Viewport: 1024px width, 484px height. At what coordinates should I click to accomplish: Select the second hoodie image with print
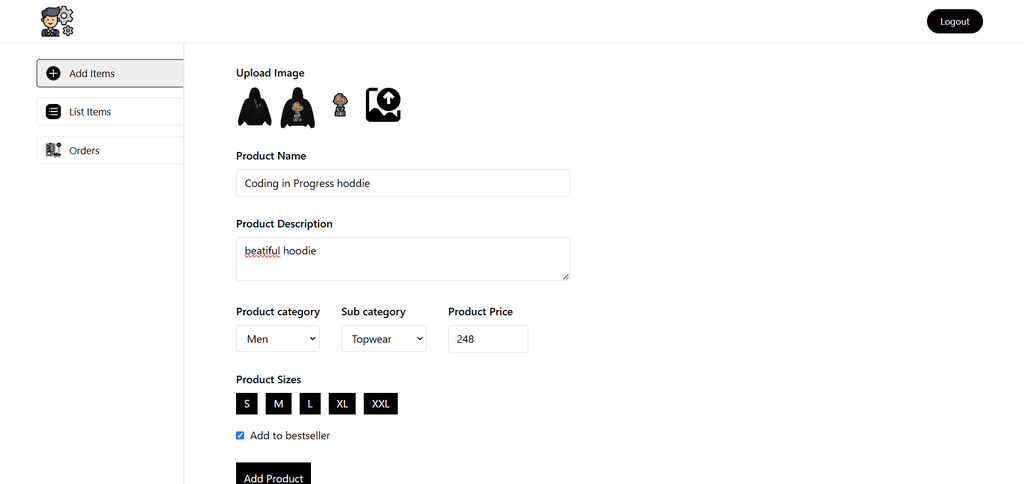click(298, 107)
